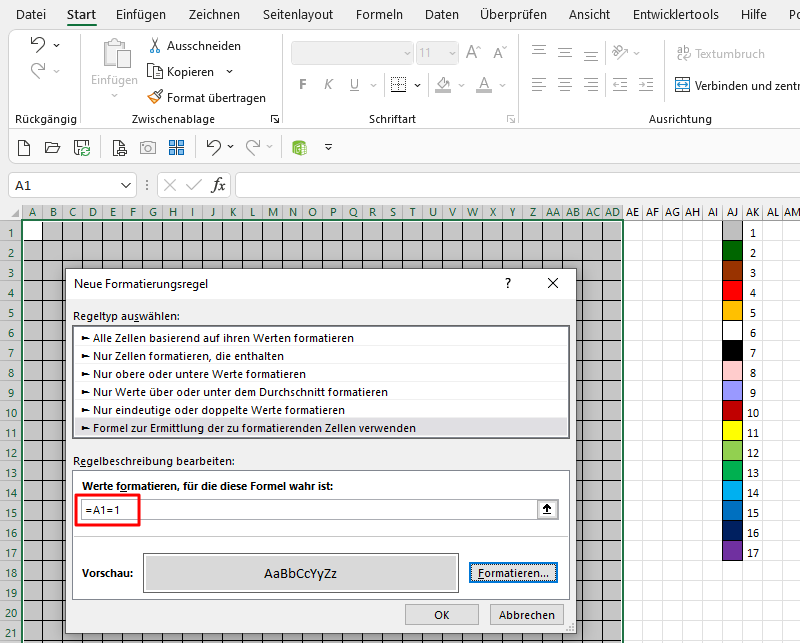Expand the name box dropdown showing A1
This screenshot has height=643, width=800.
point(126,186)
